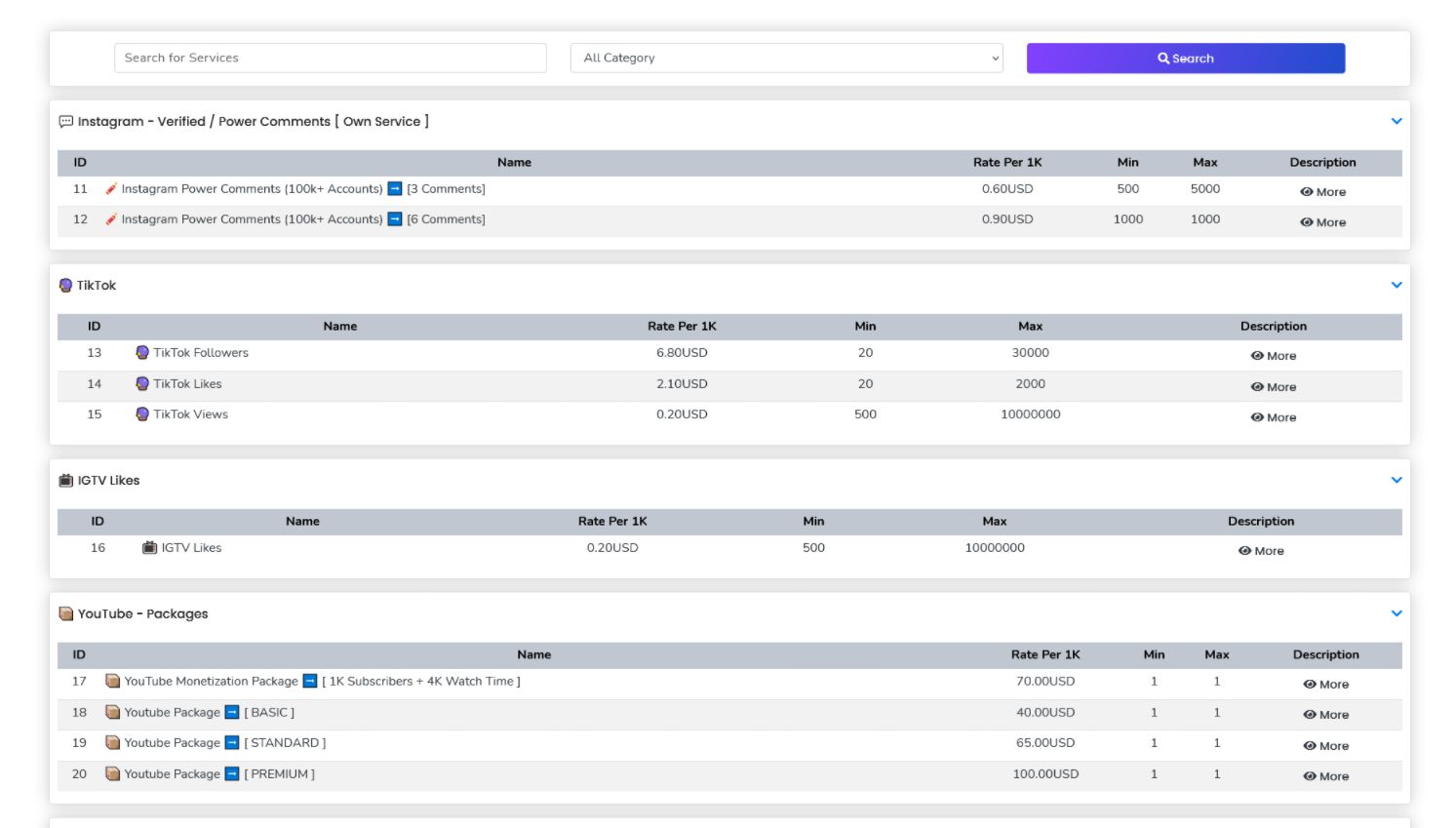1456x828 pixels.
Task: Click the box icon in the PREMIUM package row
Action: [113, 774]
